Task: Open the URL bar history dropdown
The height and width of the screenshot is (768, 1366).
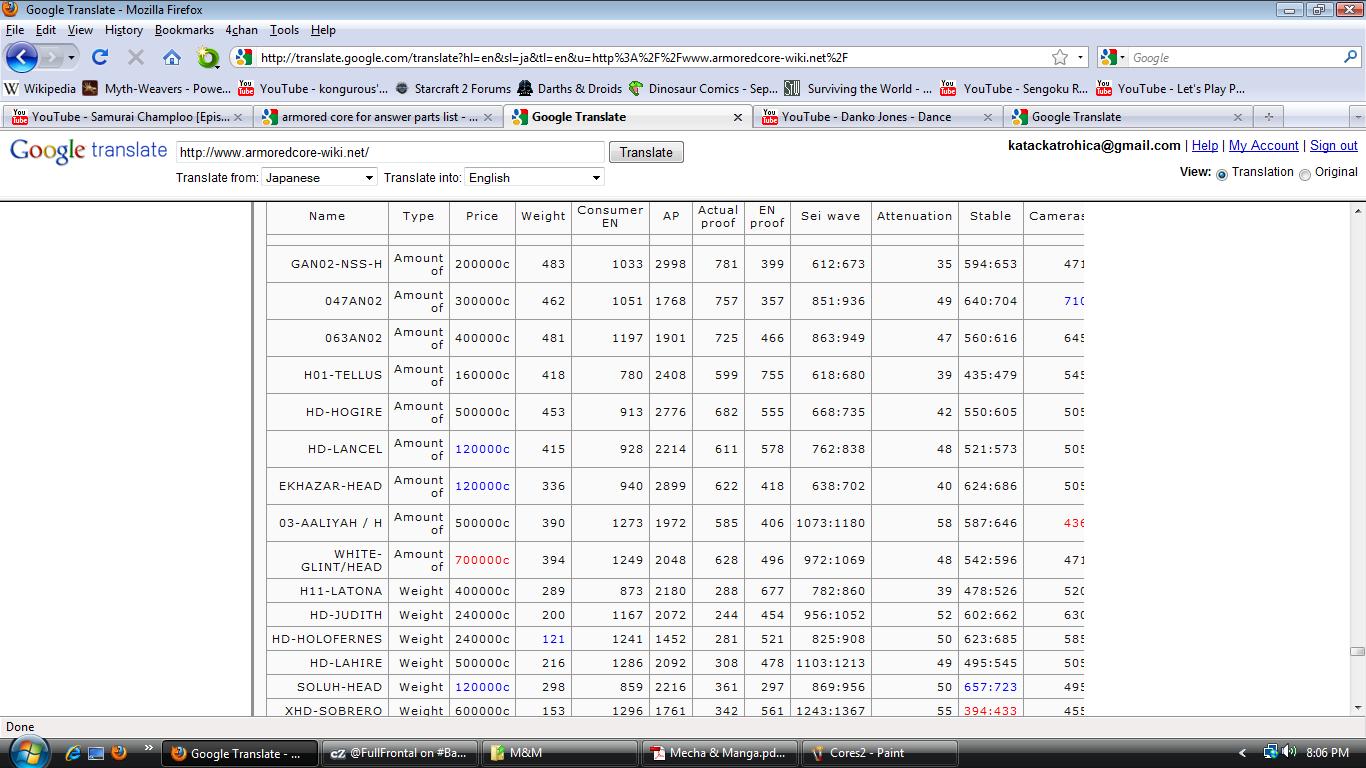Action: (1081, 57)
